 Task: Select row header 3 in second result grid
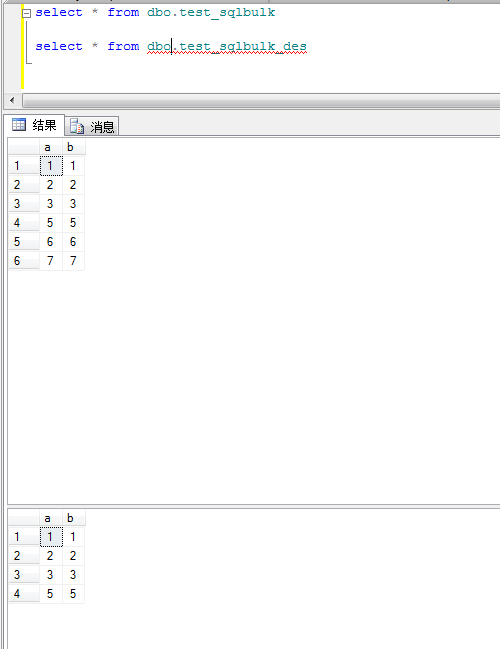[24, 574]
